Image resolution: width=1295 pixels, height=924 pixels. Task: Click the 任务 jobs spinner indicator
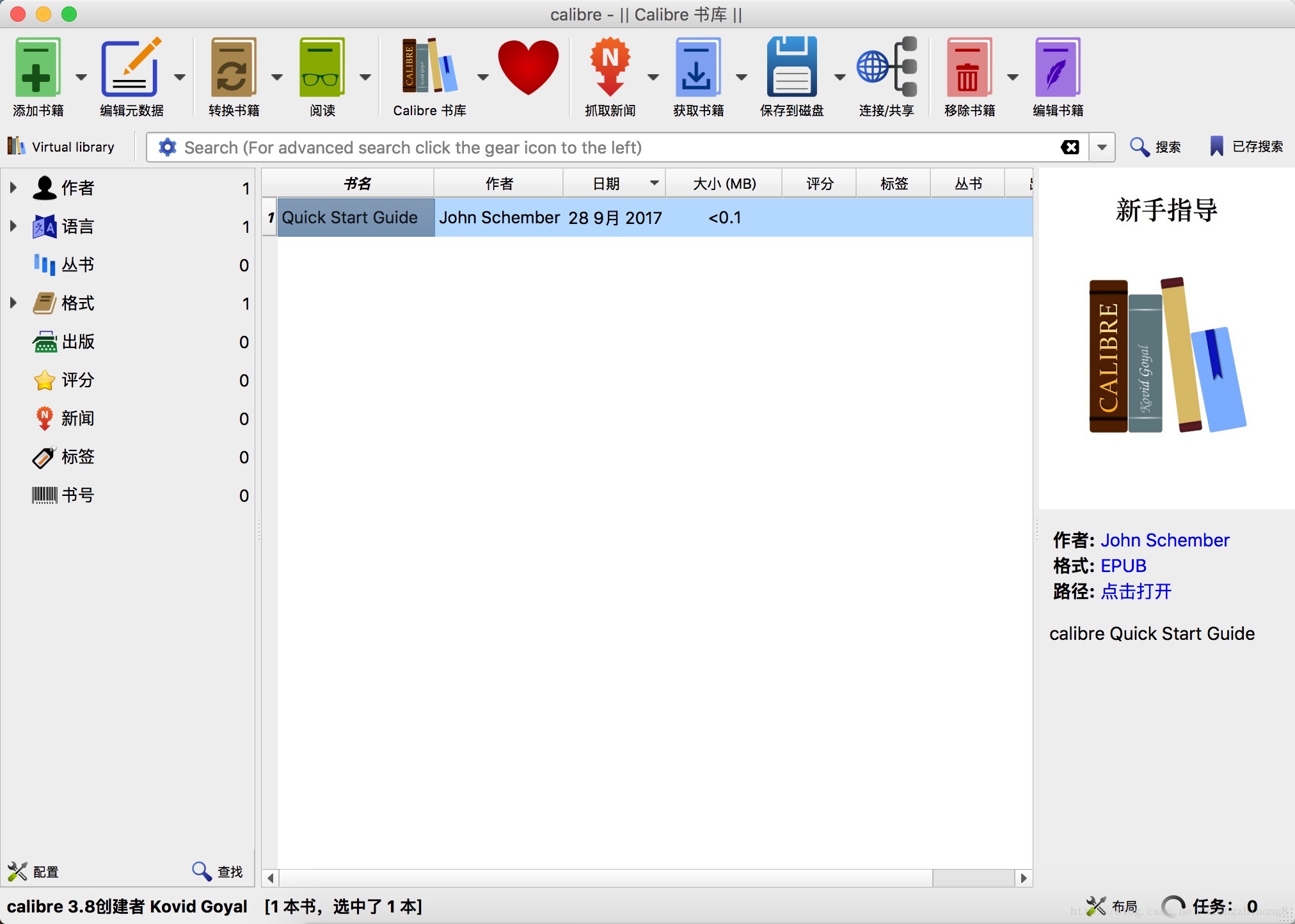tap(1173, 906)
